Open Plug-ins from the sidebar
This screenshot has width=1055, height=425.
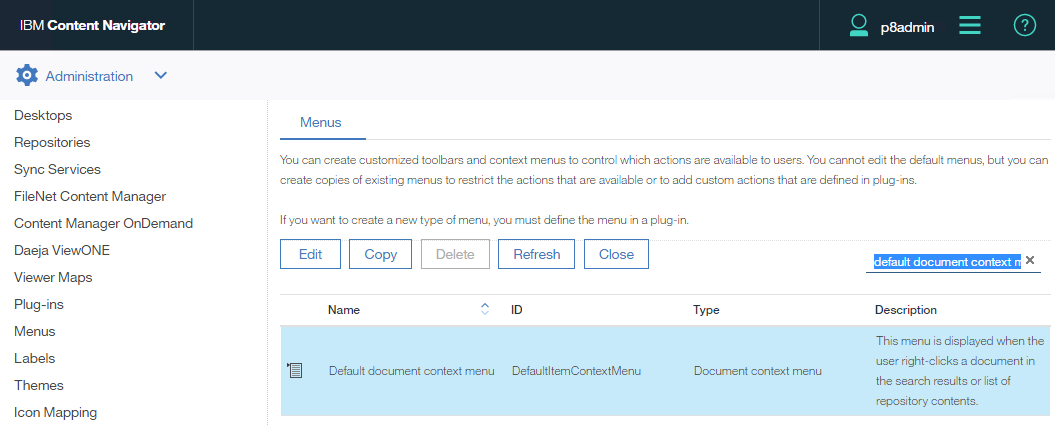click(x=41, y=305)
